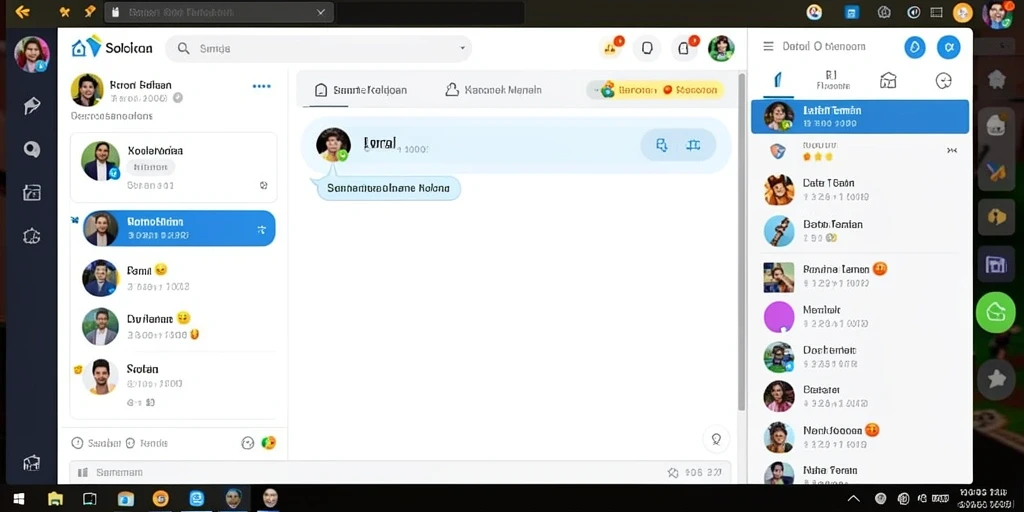Open the white contact card with green avatar
The height and width of the screenshot is (512, 1024).
click(174, 167)
